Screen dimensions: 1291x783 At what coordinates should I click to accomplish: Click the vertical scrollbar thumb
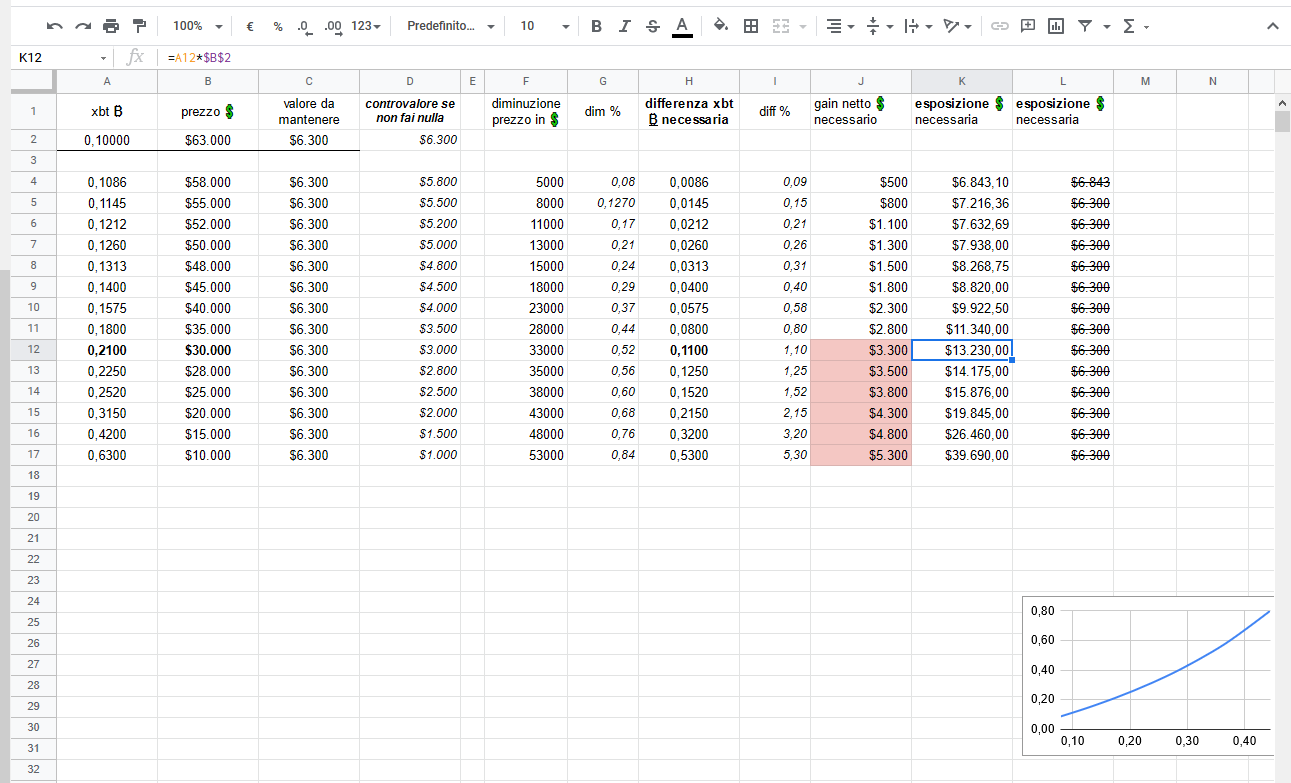(1282, 122)
